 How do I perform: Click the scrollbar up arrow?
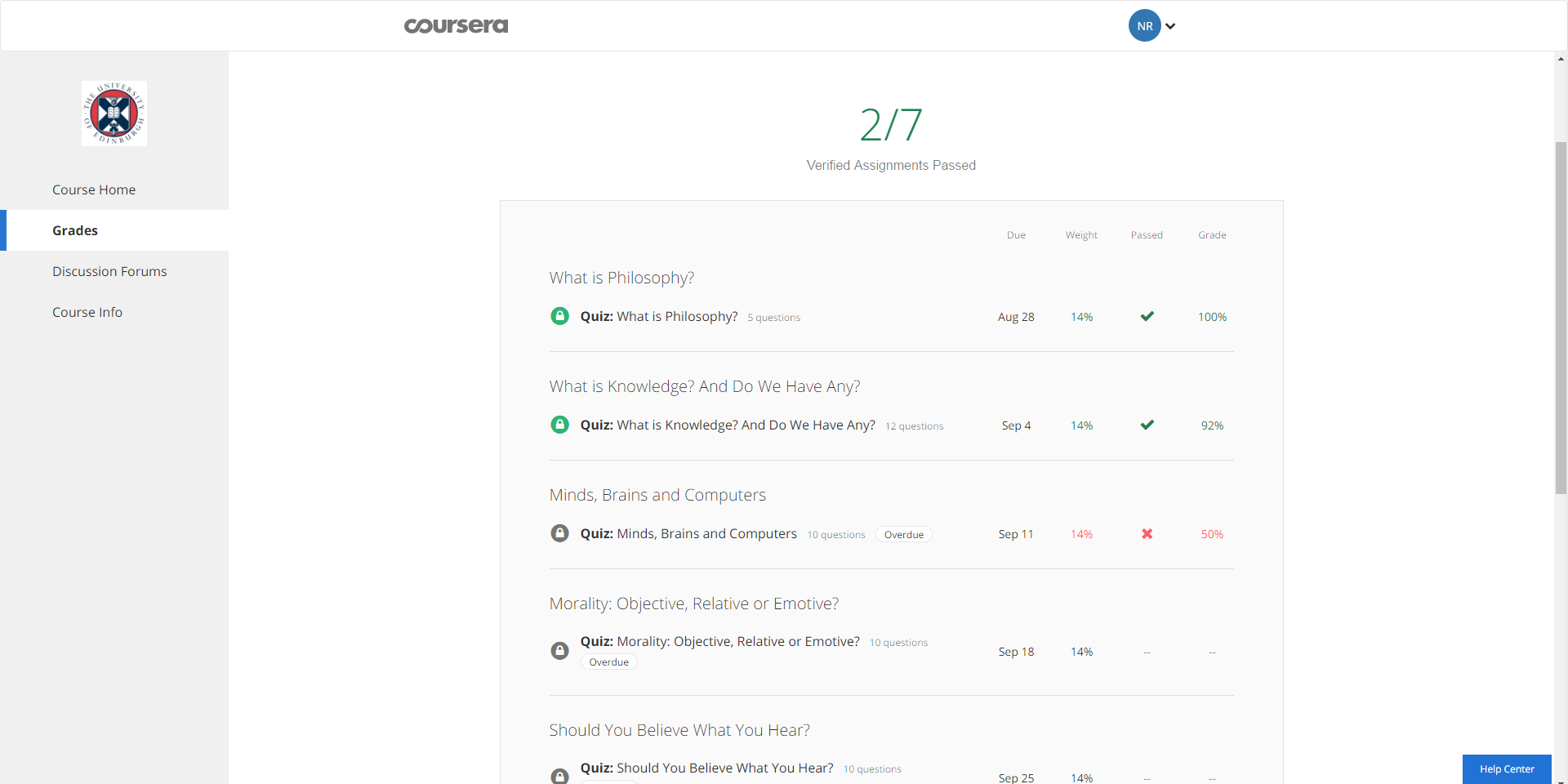click(x=1560, y=58)
